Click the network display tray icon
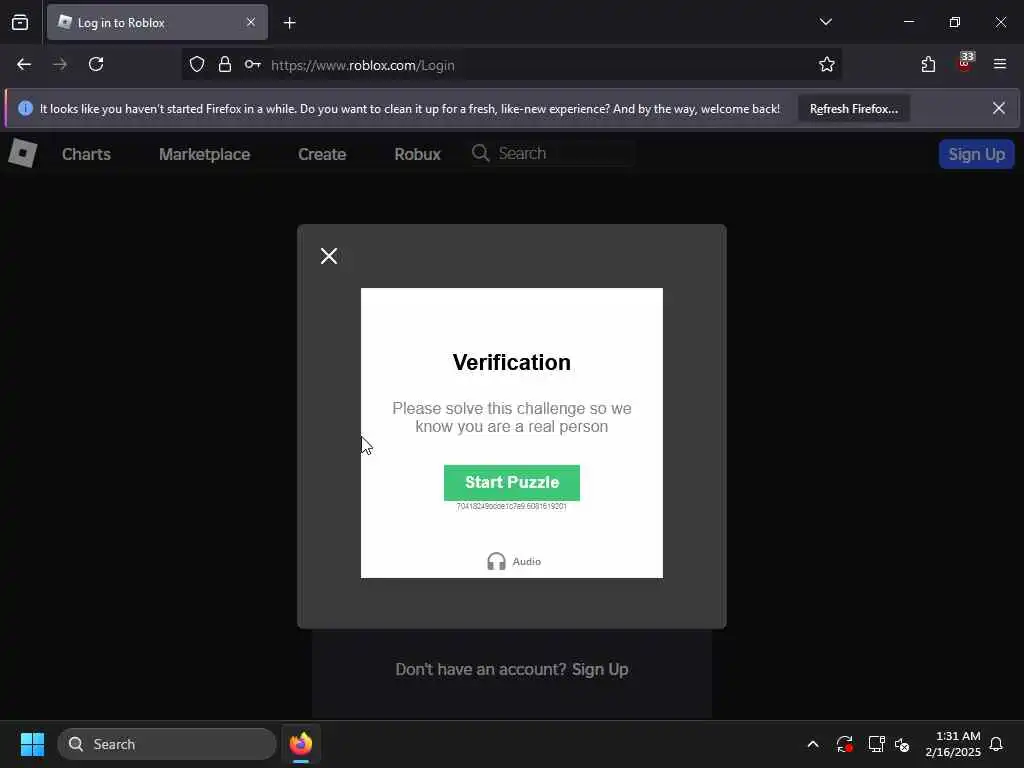This screenshot has width=1024, height=768. click(x=876, y=744)
